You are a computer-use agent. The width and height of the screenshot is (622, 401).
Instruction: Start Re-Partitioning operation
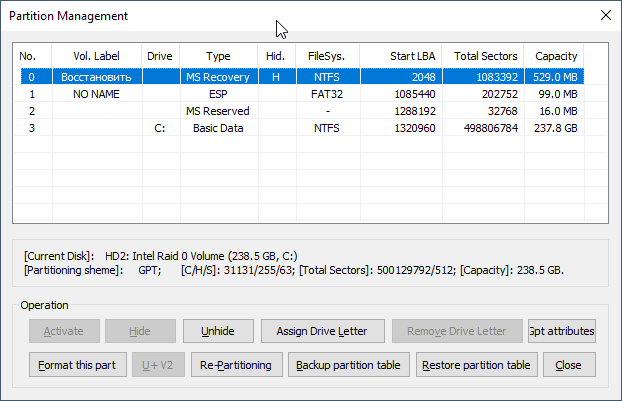pos(236,365)
